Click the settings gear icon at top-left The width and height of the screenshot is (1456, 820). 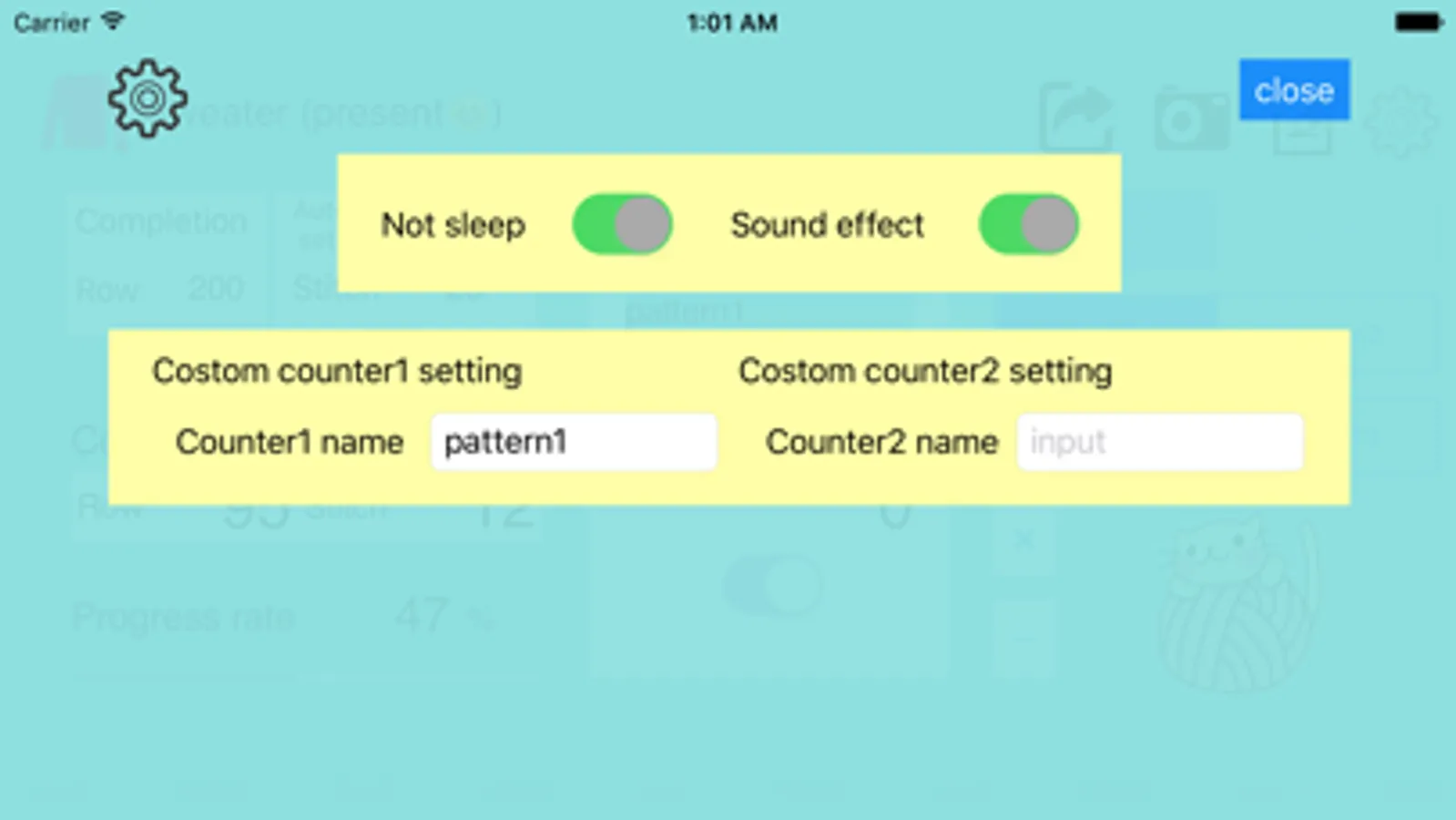coord(148,98)
